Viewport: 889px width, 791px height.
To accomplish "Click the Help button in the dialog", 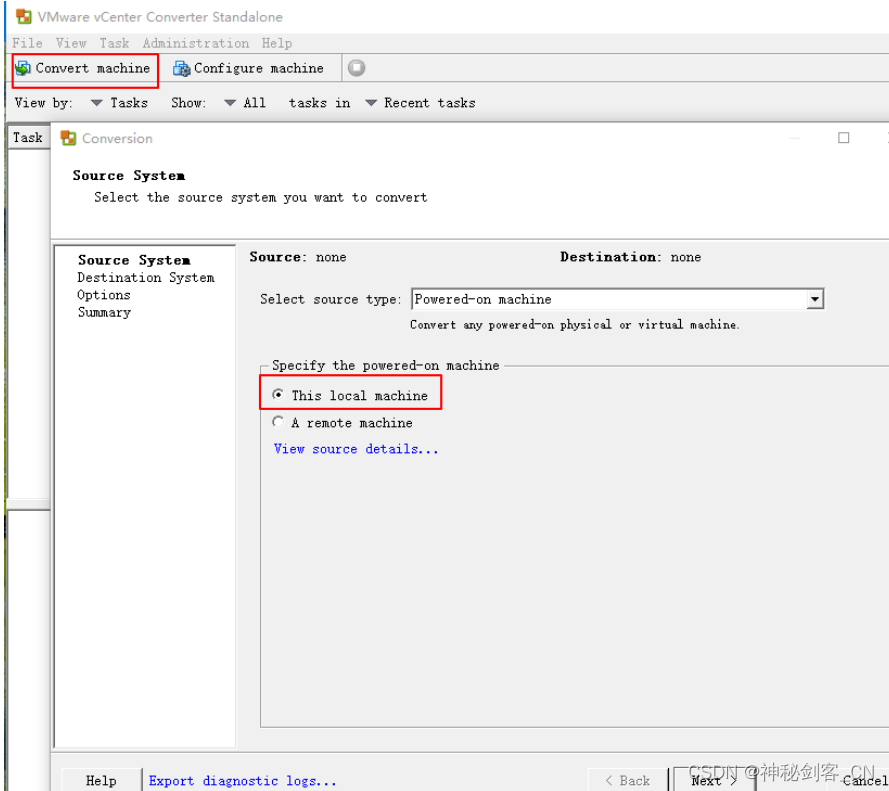I will tap(101, 780).
